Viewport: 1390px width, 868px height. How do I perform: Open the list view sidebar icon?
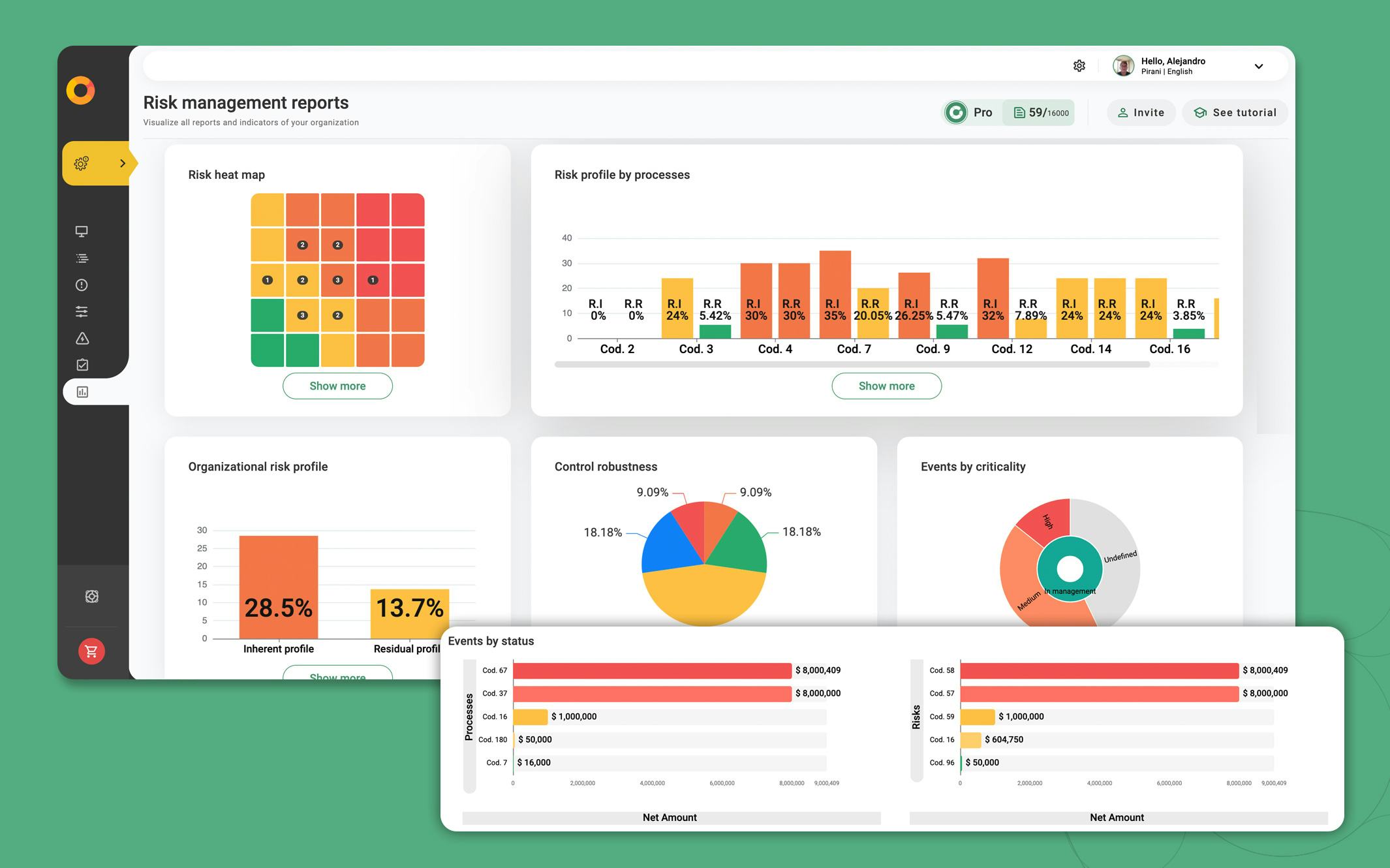point(82,258)
